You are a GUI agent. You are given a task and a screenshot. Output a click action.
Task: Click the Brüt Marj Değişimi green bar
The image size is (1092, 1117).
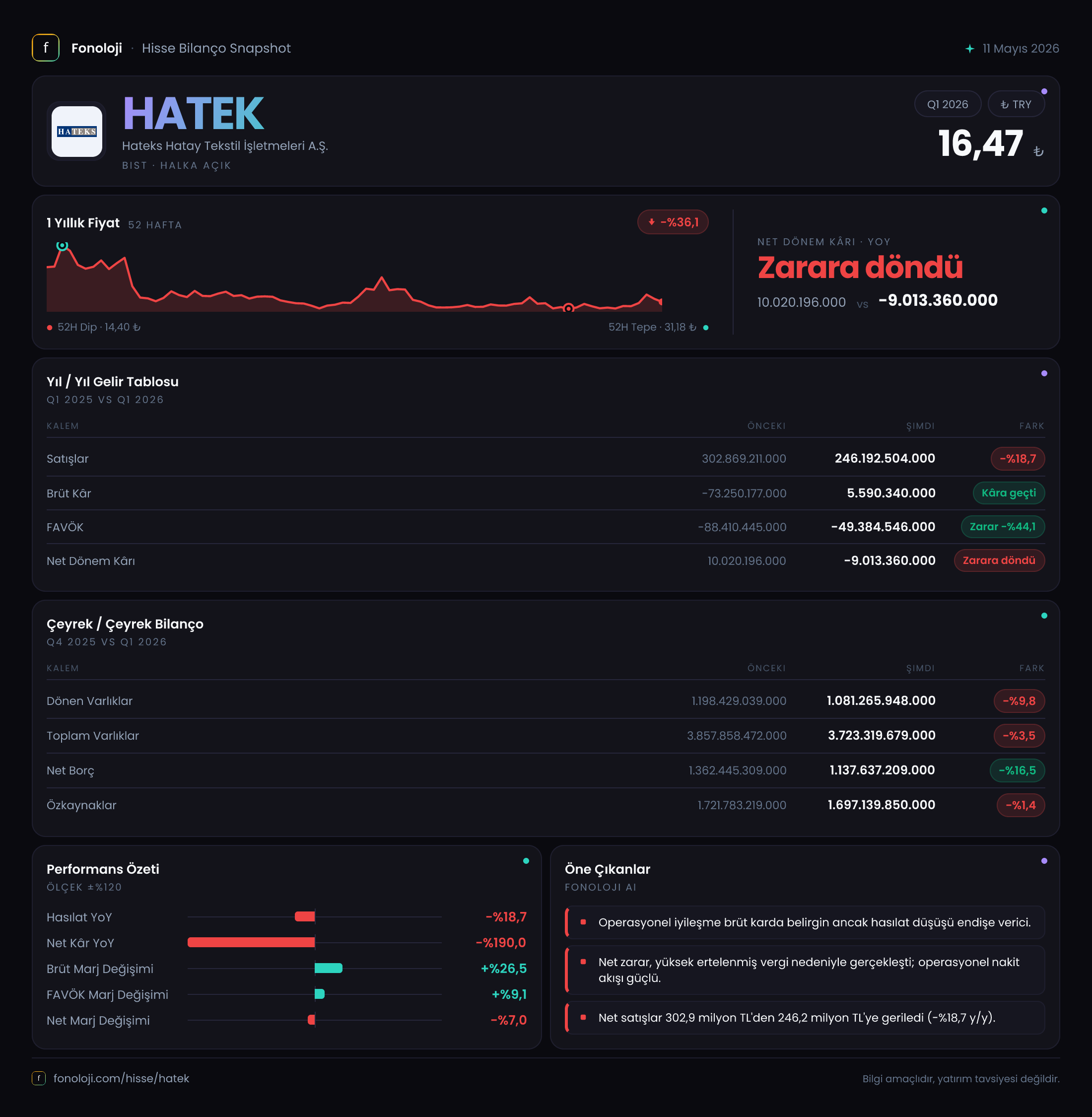[x=329, y=969]
